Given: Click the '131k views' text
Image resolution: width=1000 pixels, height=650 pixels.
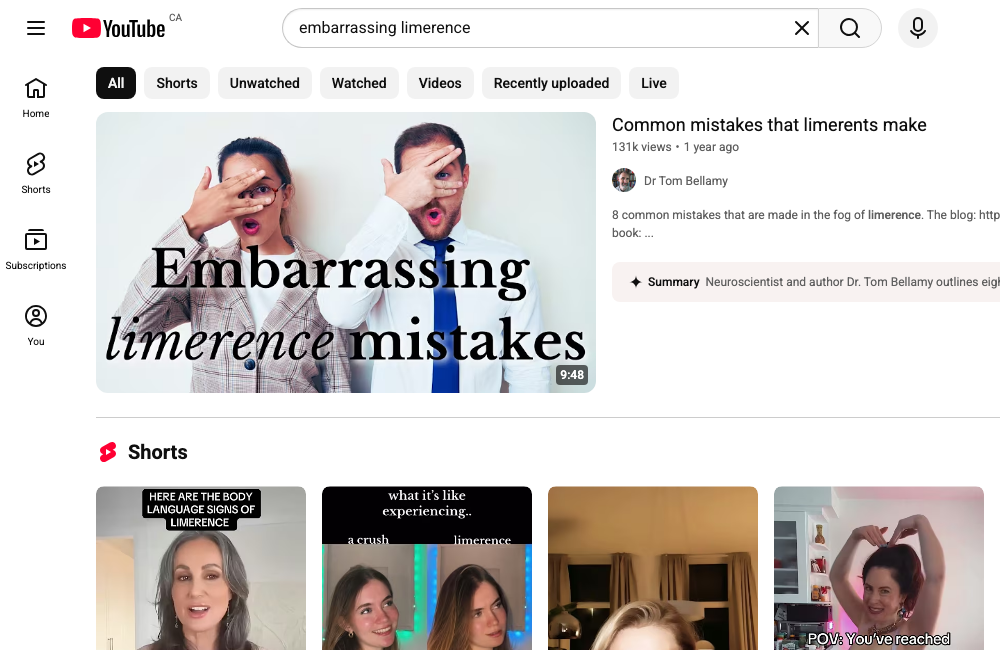Looking at the screenshot, I should [642, 147].
